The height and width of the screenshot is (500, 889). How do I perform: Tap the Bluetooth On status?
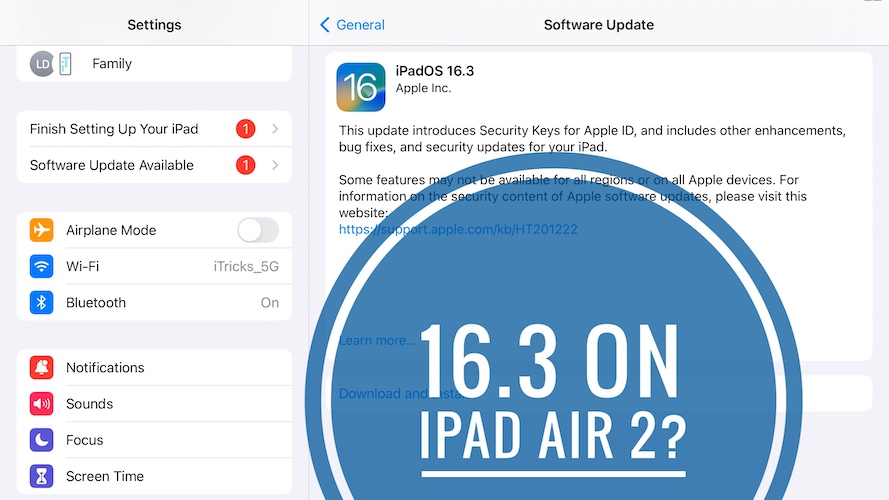point(270,303)
